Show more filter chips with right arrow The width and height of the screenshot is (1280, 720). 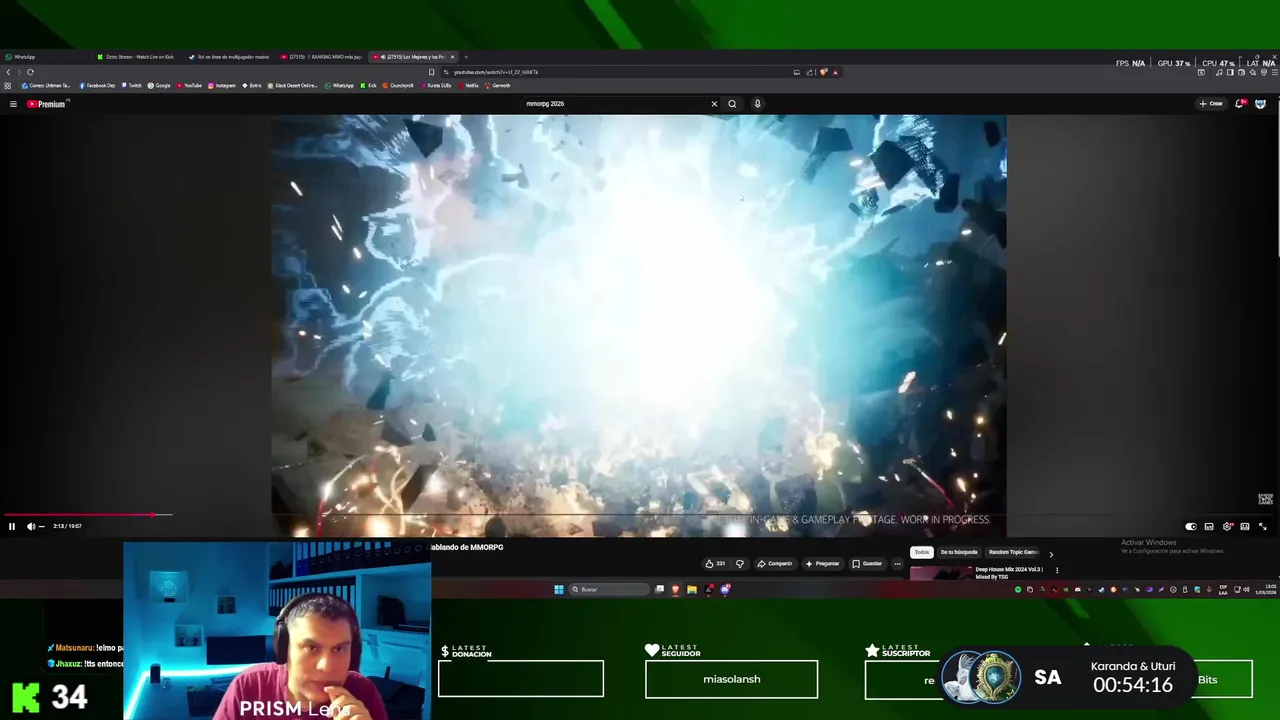coord(1051,554)
